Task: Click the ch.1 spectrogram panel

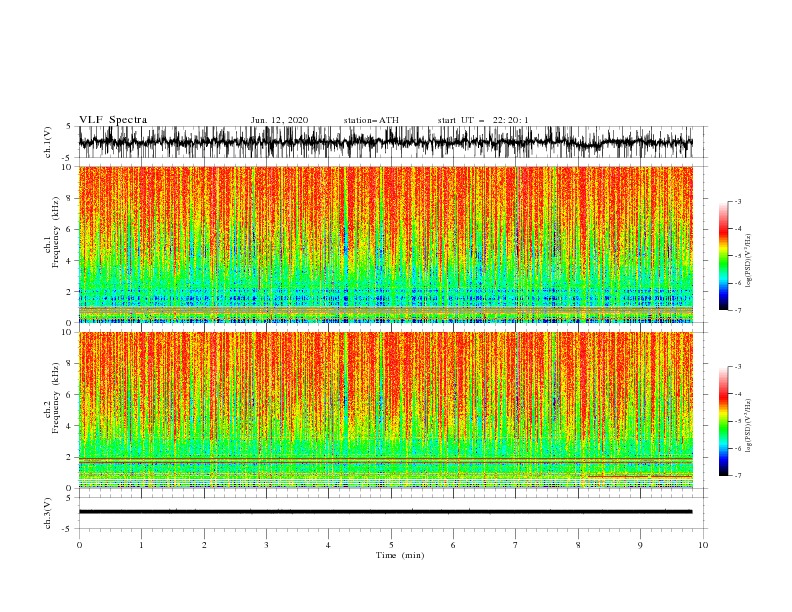Action: pyautogui.click(x=386, y=244)
